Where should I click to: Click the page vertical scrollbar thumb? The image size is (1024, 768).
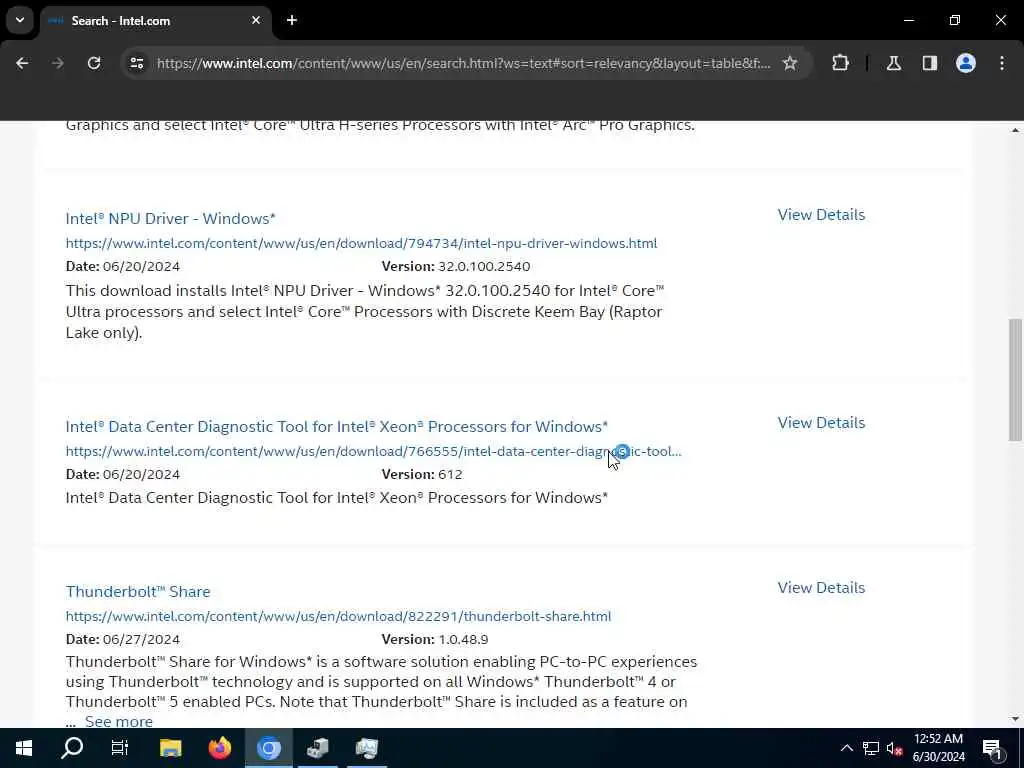coord(1015,380)
